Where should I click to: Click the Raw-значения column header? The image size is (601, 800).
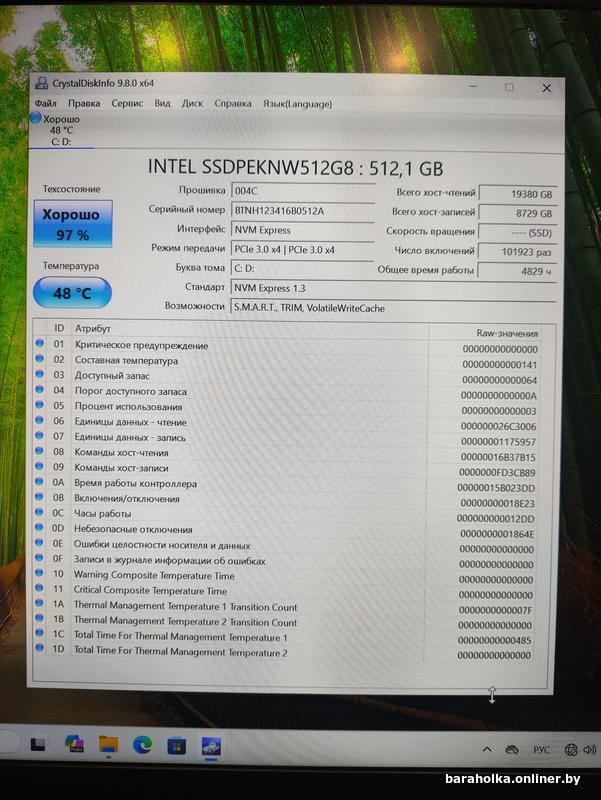507,333
